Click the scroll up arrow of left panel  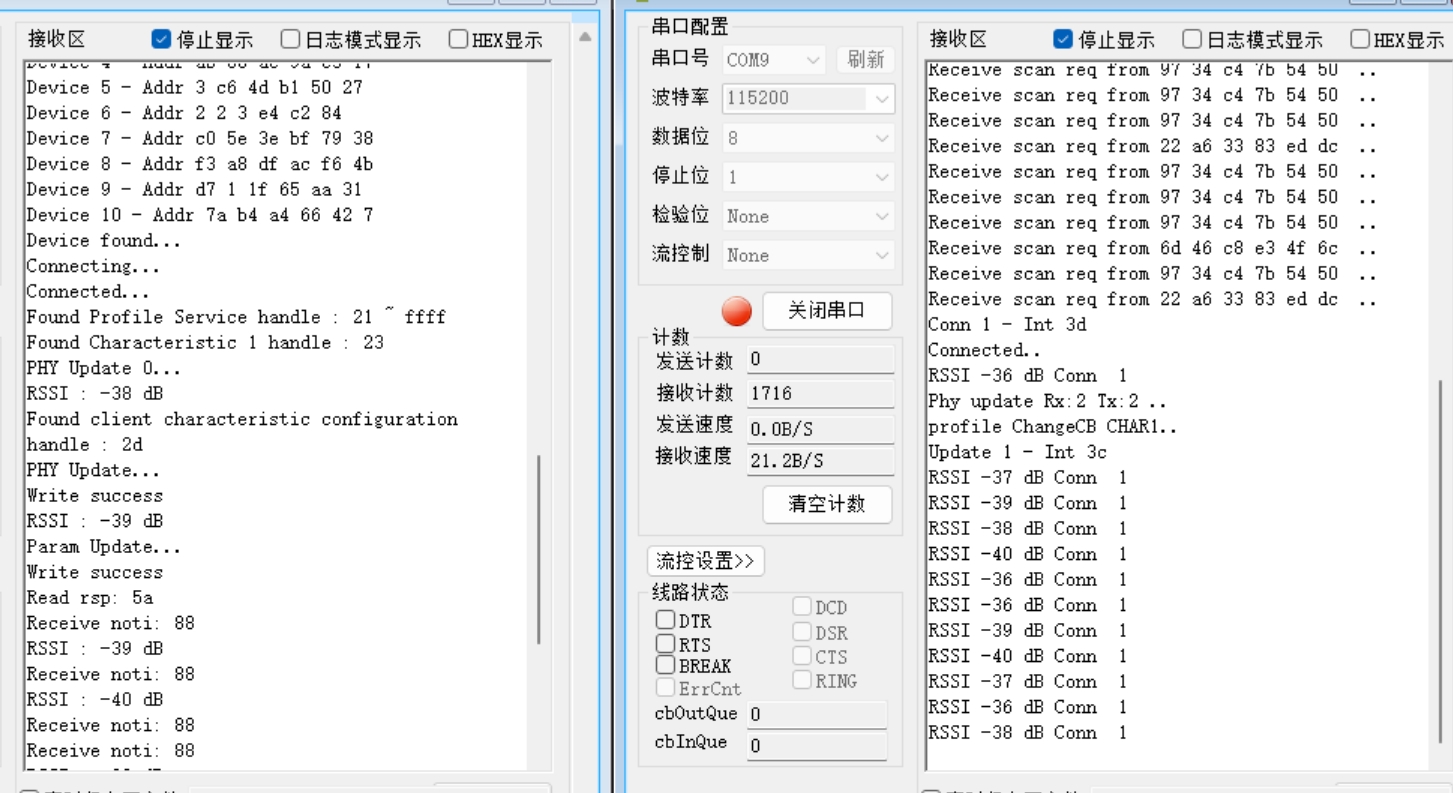click(585, 38)
